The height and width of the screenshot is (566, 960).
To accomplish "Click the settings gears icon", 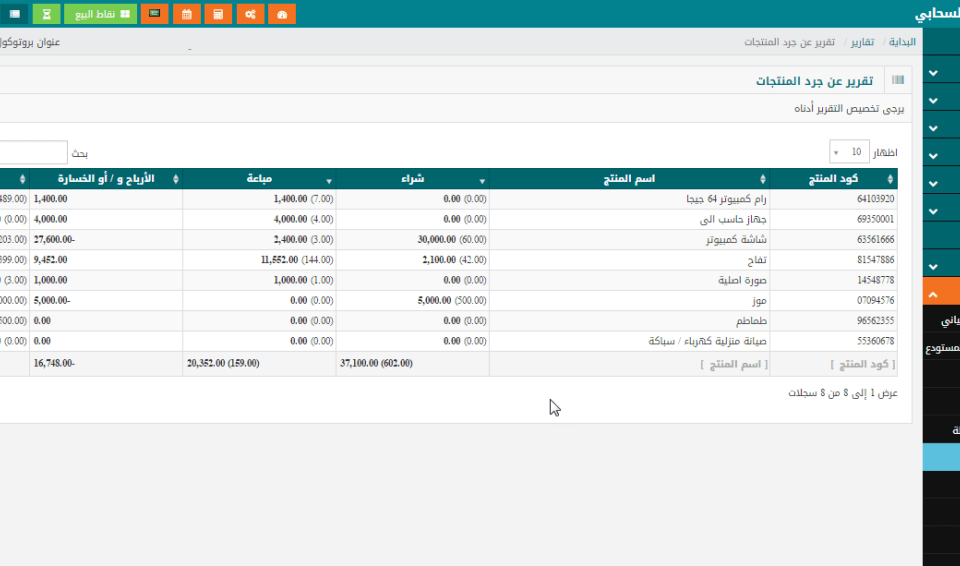I will point(251,14).
